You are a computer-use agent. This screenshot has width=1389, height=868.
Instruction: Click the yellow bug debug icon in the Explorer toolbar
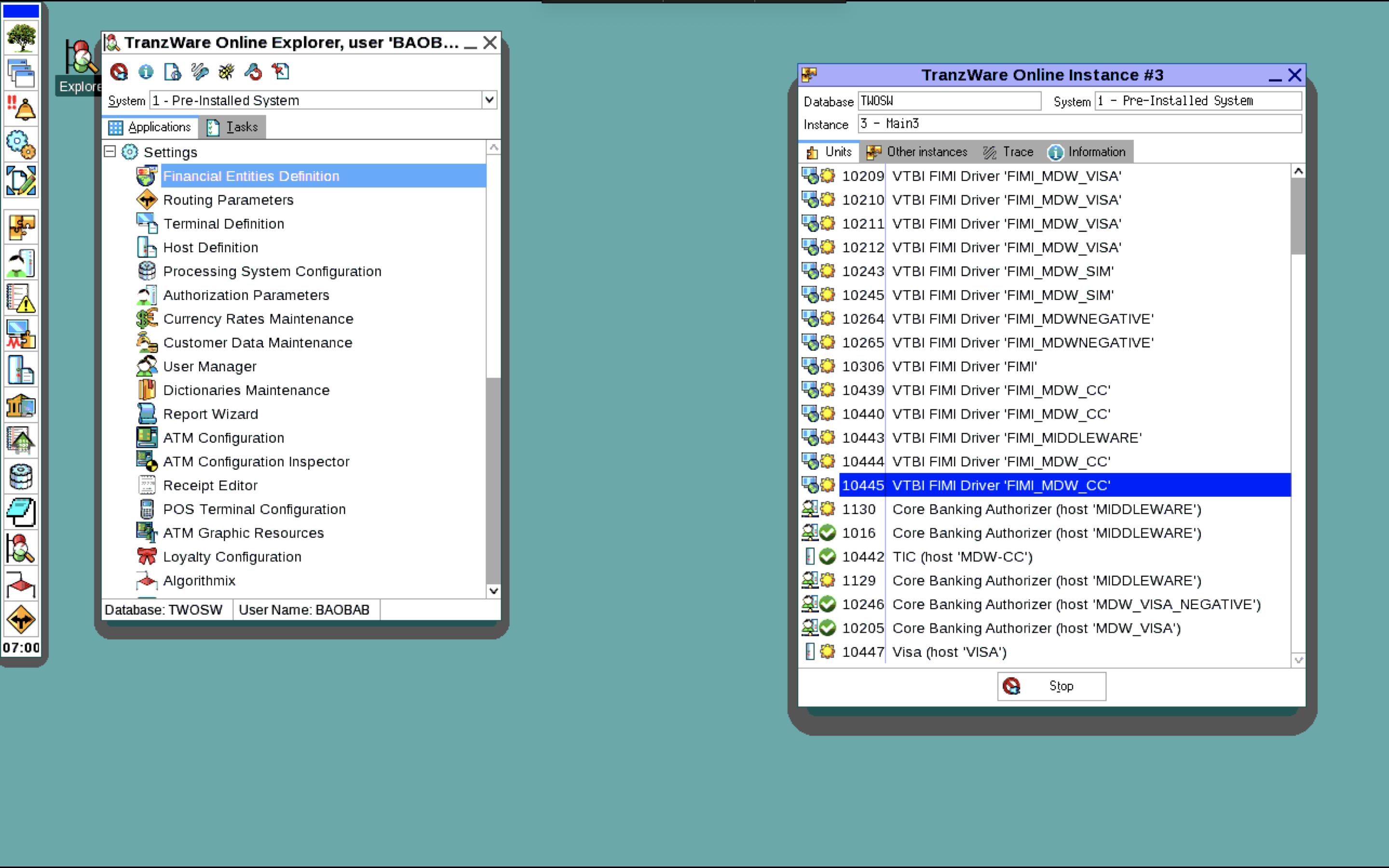coord(226,72)
